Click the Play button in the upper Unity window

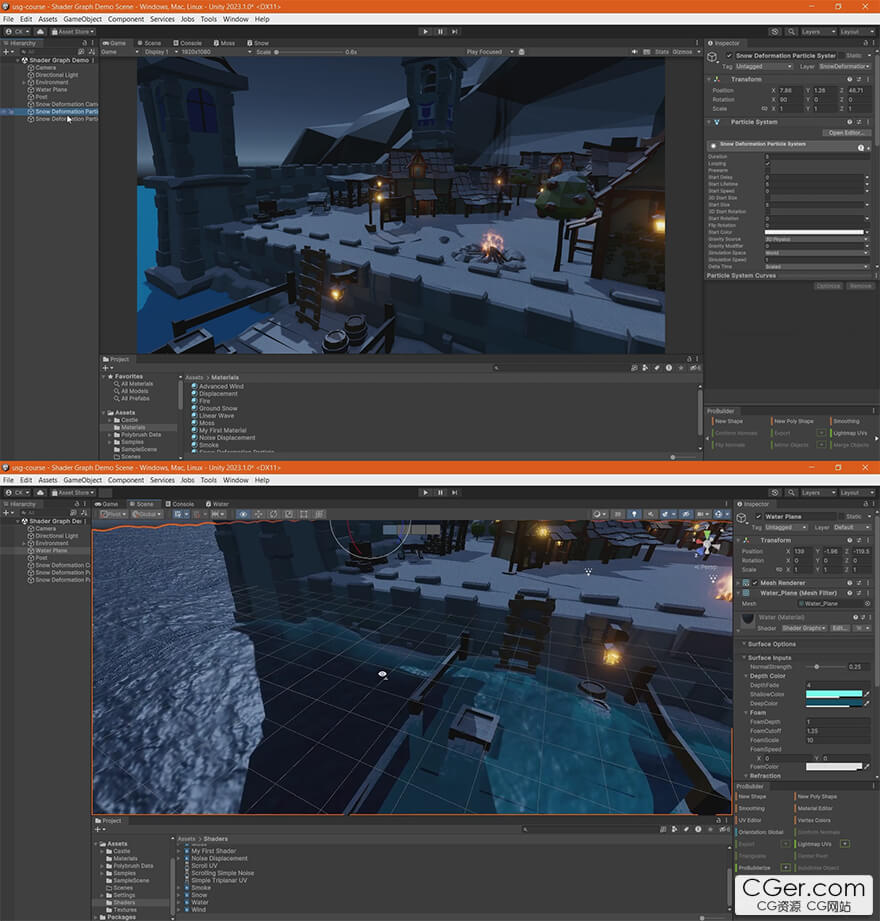point(425,32)
